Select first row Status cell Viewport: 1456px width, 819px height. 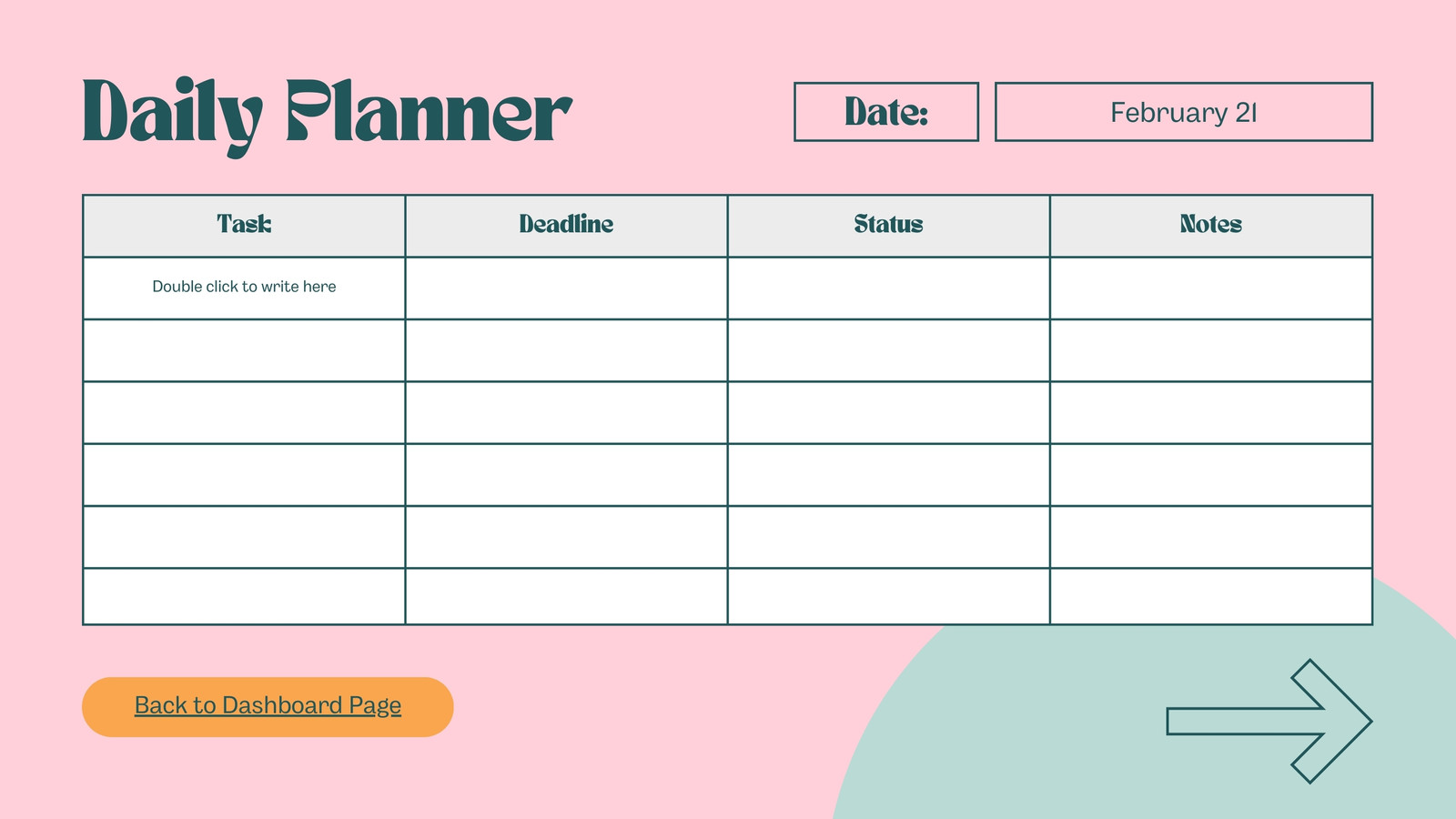pos(888,288)
